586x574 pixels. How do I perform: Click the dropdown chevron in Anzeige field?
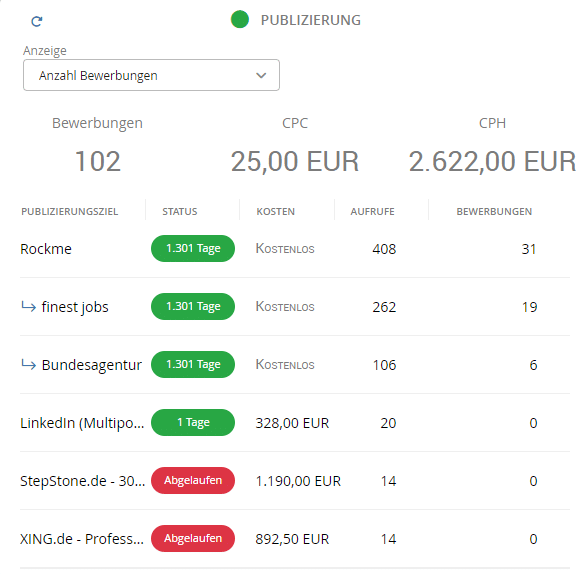coord(261,75)
